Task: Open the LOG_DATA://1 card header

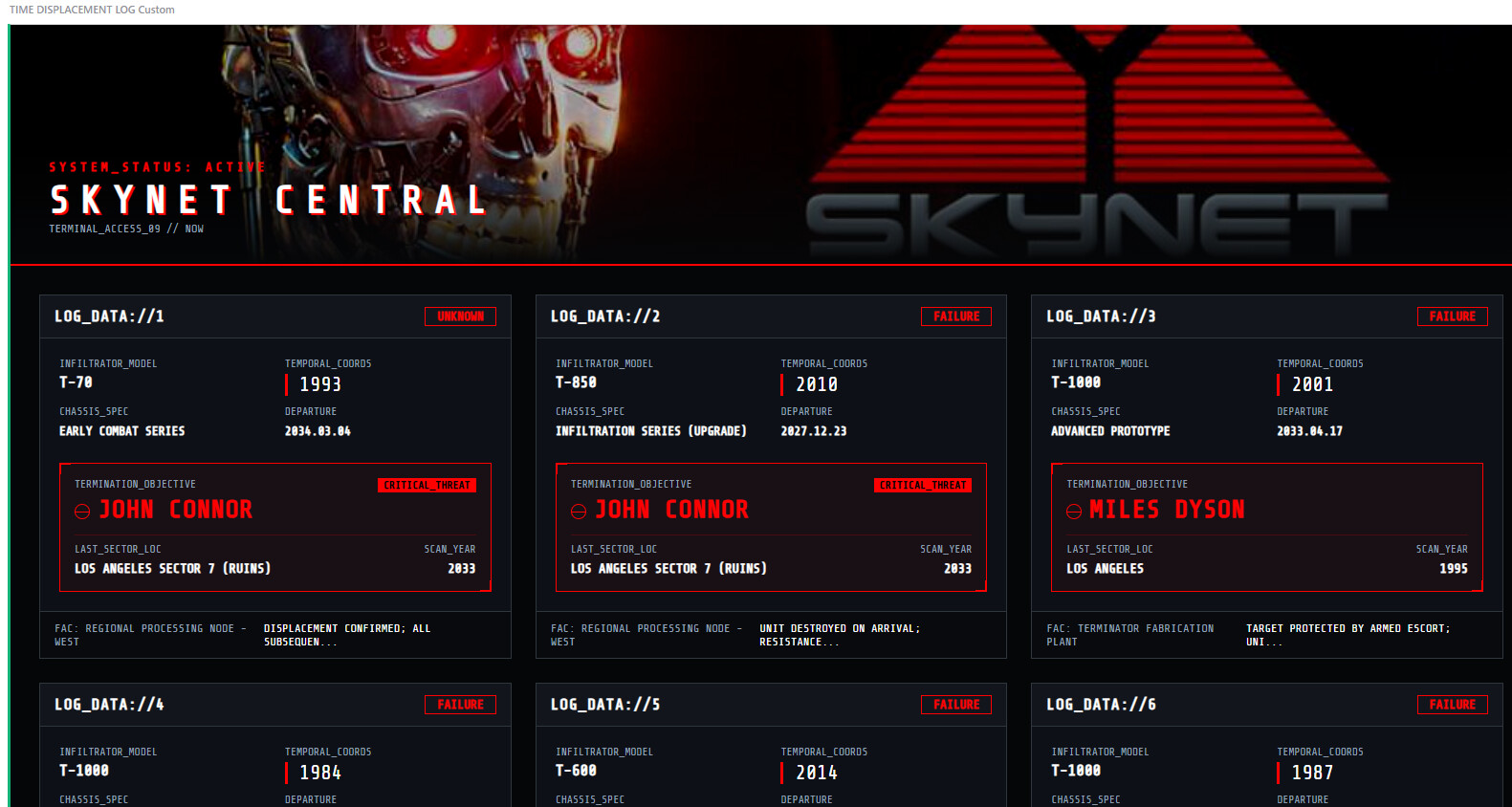Action: 275,316
